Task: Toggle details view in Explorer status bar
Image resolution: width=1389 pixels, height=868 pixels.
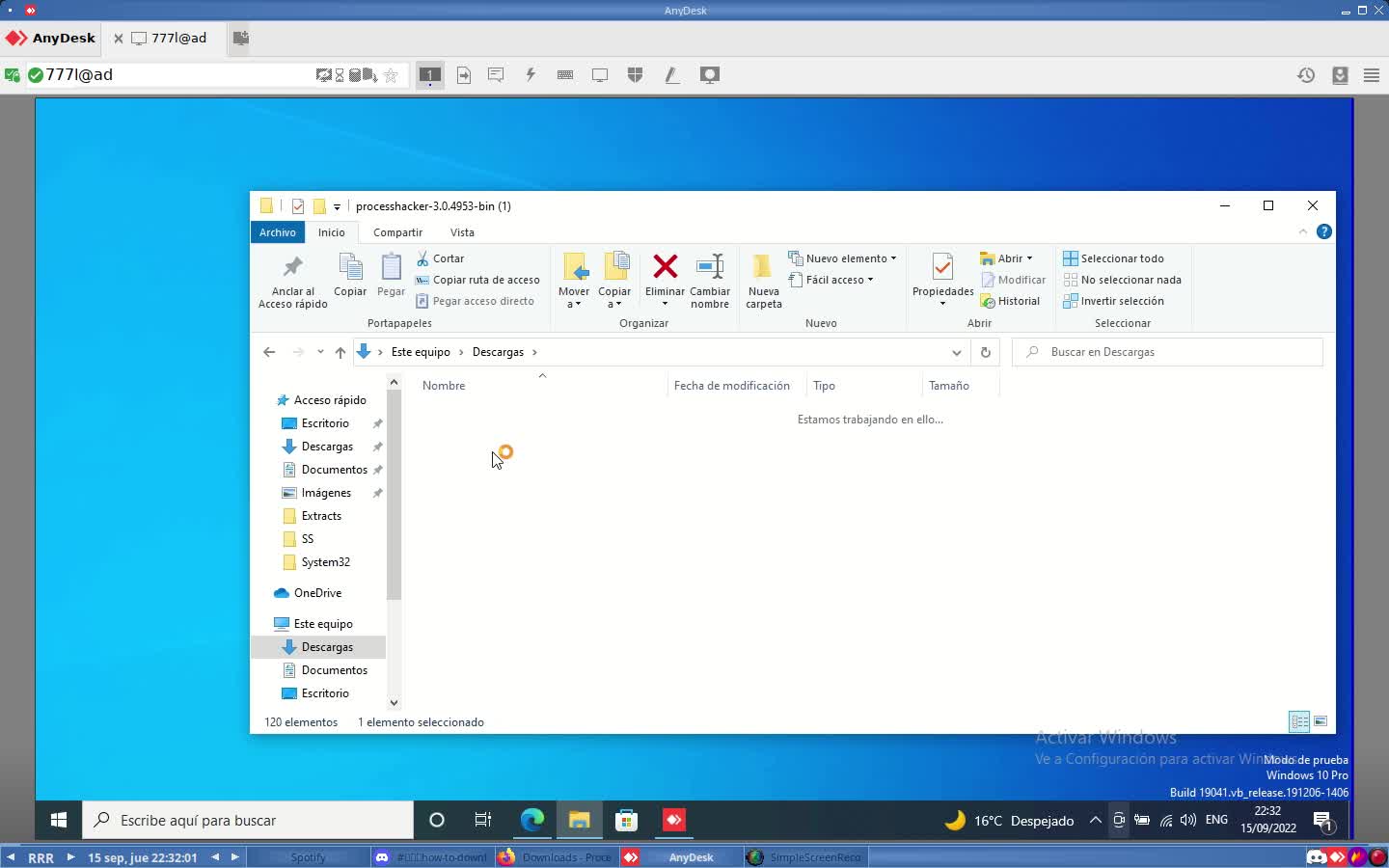Action: [1299, 721]
